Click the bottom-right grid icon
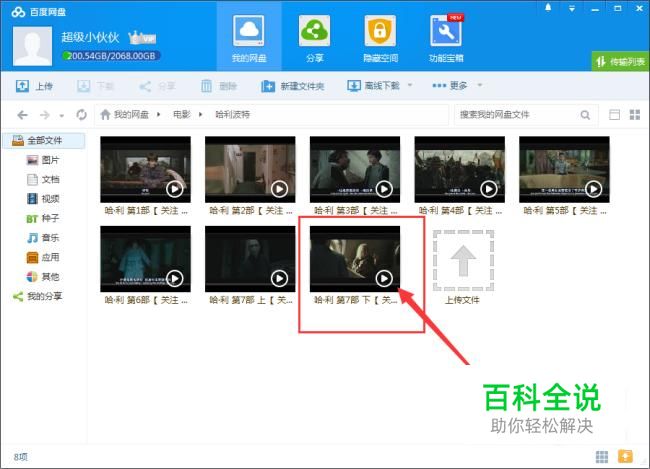650x469 pixels. 601,457
